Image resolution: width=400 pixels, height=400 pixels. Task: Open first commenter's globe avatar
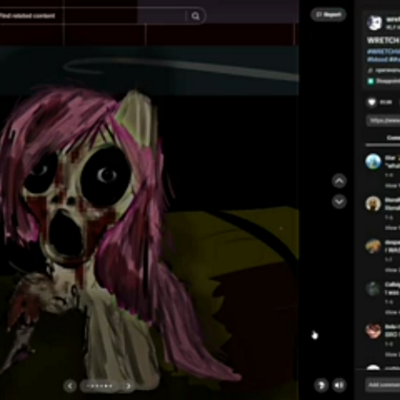pyautogui.click(x=373, y=162)
